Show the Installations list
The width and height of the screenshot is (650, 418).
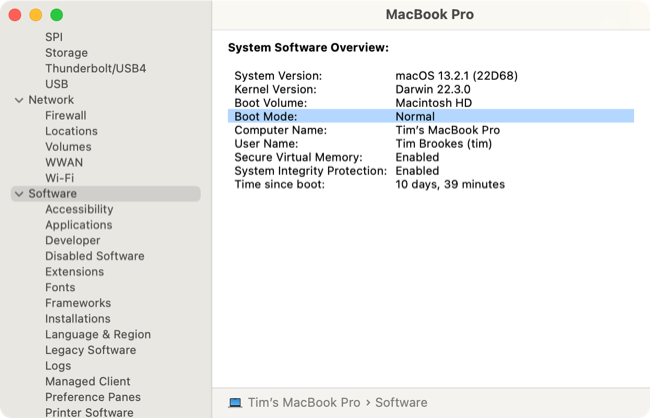coord(78,319)
